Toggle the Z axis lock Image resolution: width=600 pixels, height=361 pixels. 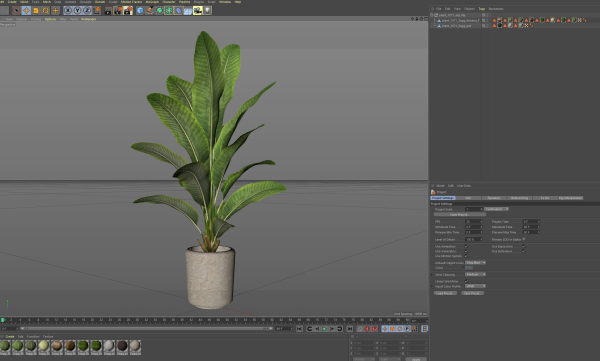tap(87, 10)
